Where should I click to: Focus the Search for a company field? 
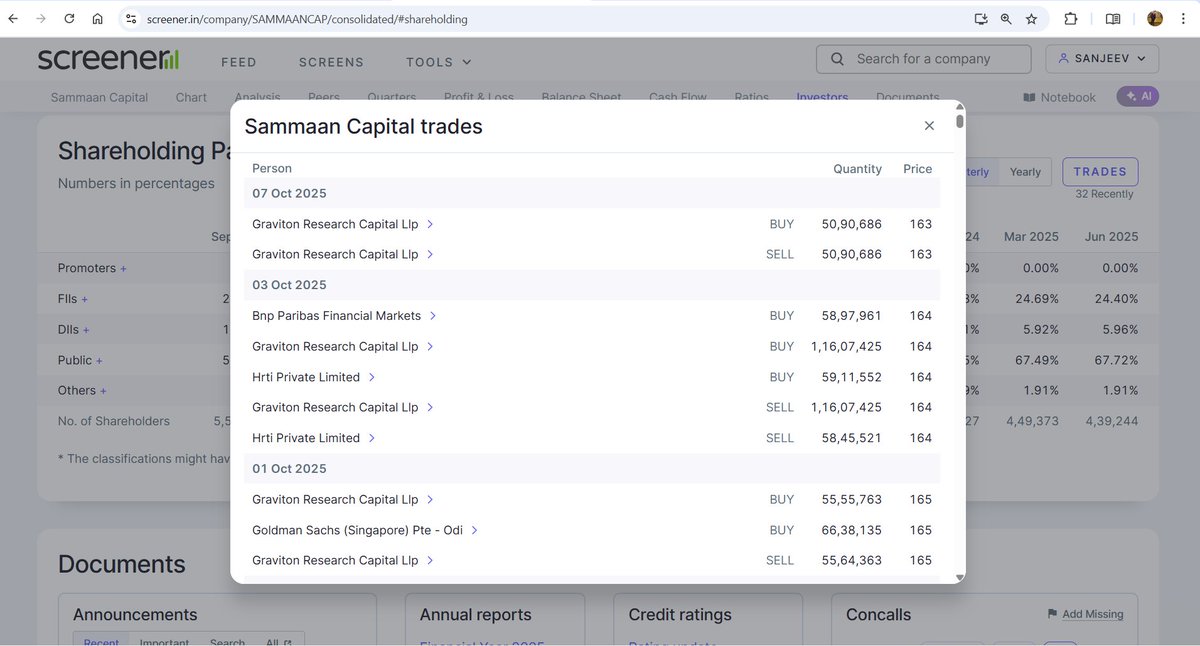pyautogui.click(x=923, y=59)
